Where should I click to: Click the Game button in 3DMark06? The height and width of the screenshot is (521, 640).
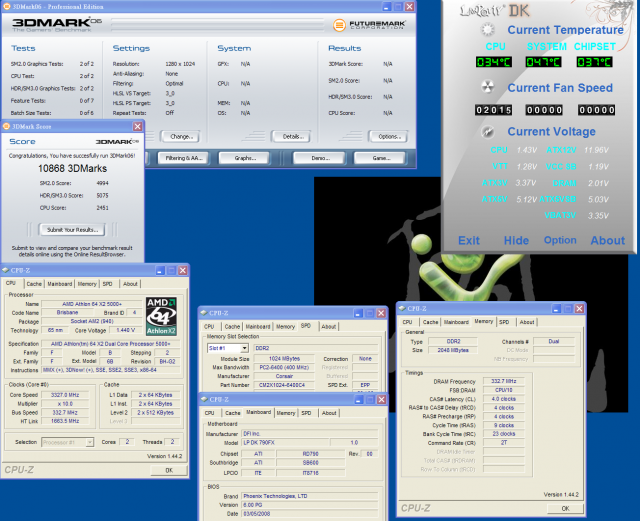pyautogui.click(x=380, y=158)
